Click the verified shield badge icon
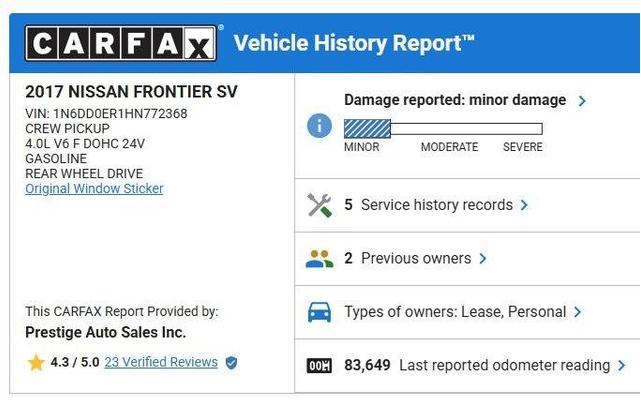Image resolution: width=641 pixels, height=406 pixels. pyautogui.click(x=231, y=362)
